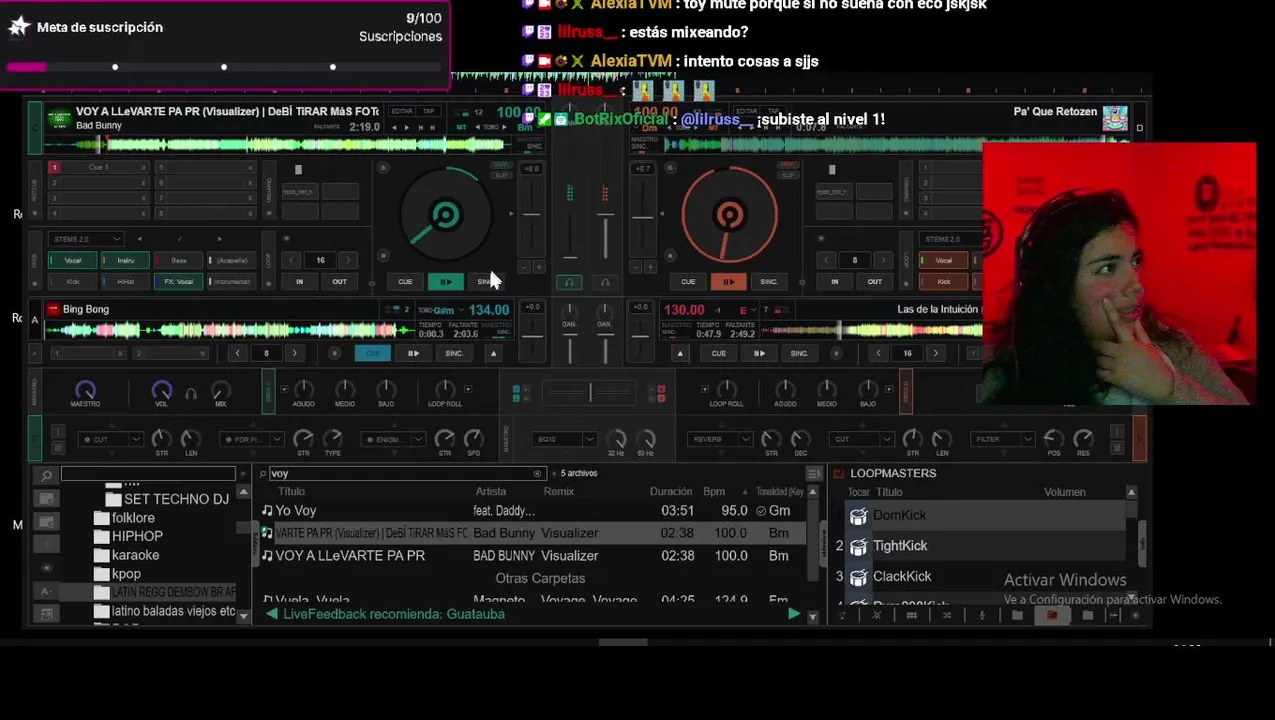Click TAP tempo on the left deck
This screenshot has height=720, width=1275.
[429, 111]
